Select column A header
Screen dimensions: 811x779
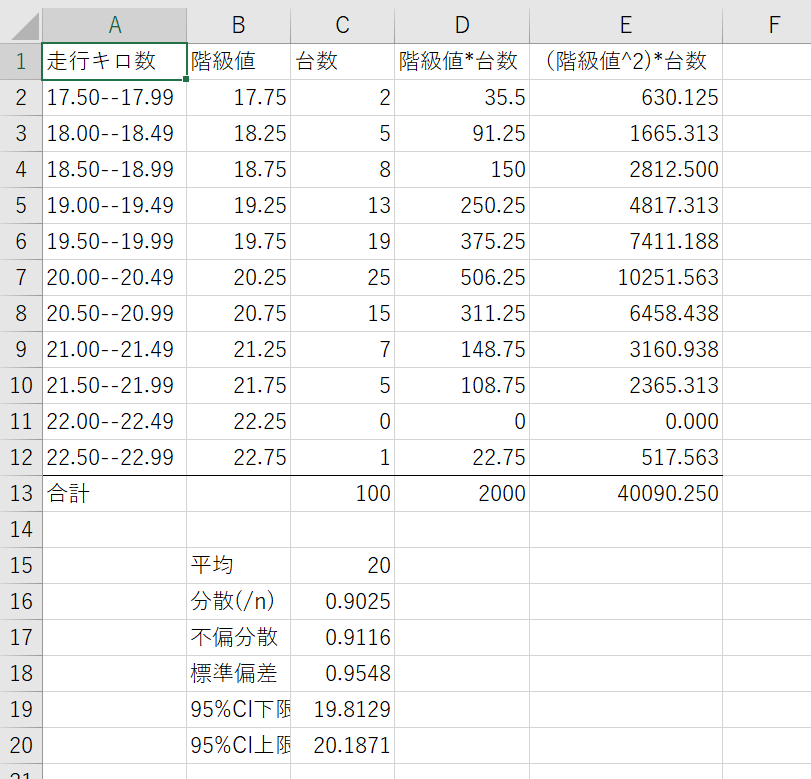pyautogui.click(x=114, y=25)
